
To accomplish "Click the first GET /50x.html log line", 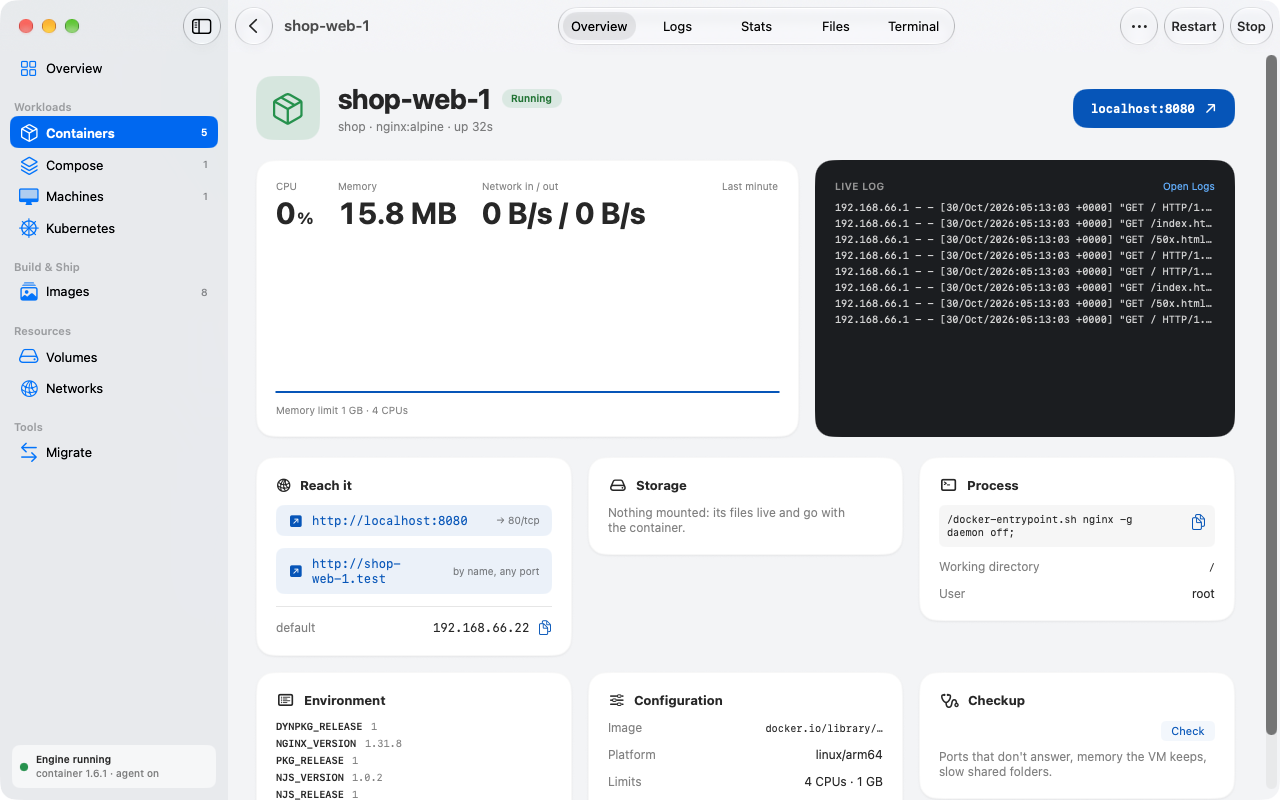I will click(1024, 240).
